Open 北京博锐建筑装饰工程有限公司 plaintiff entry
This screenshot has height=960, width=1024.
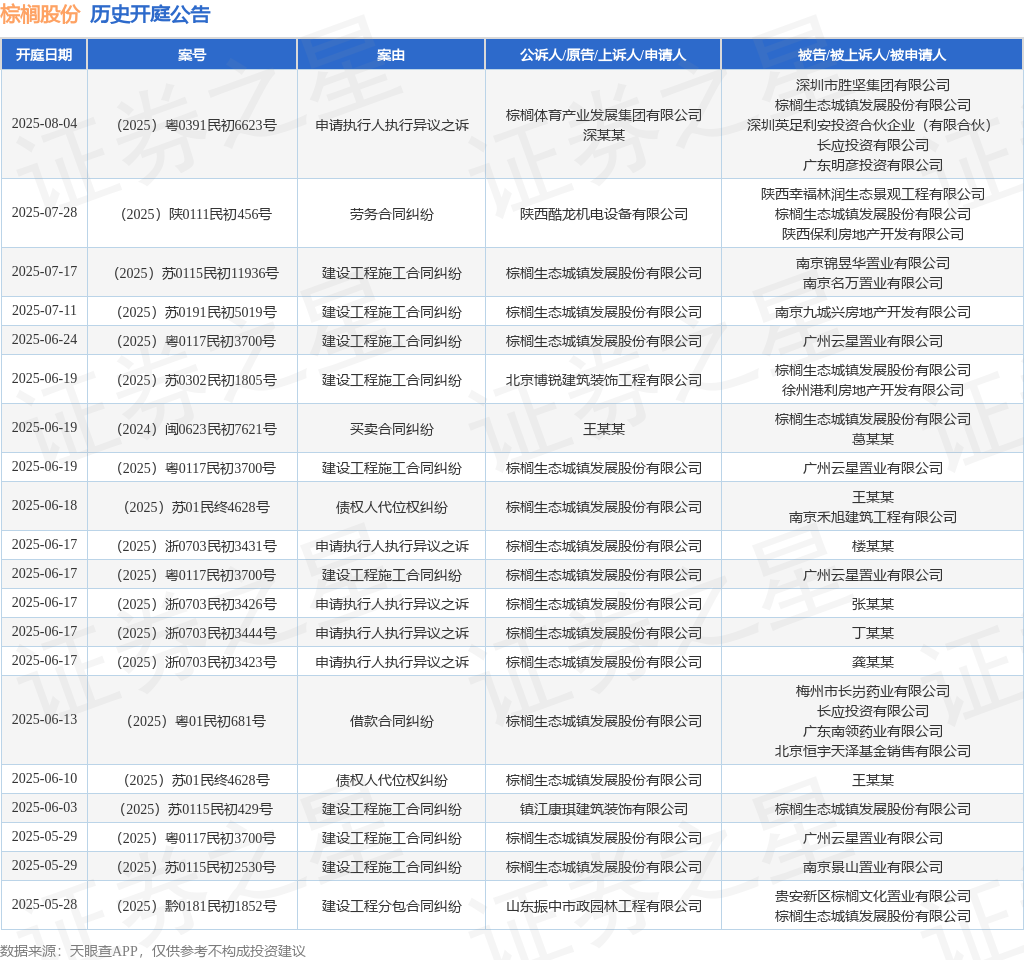point(603,380)
